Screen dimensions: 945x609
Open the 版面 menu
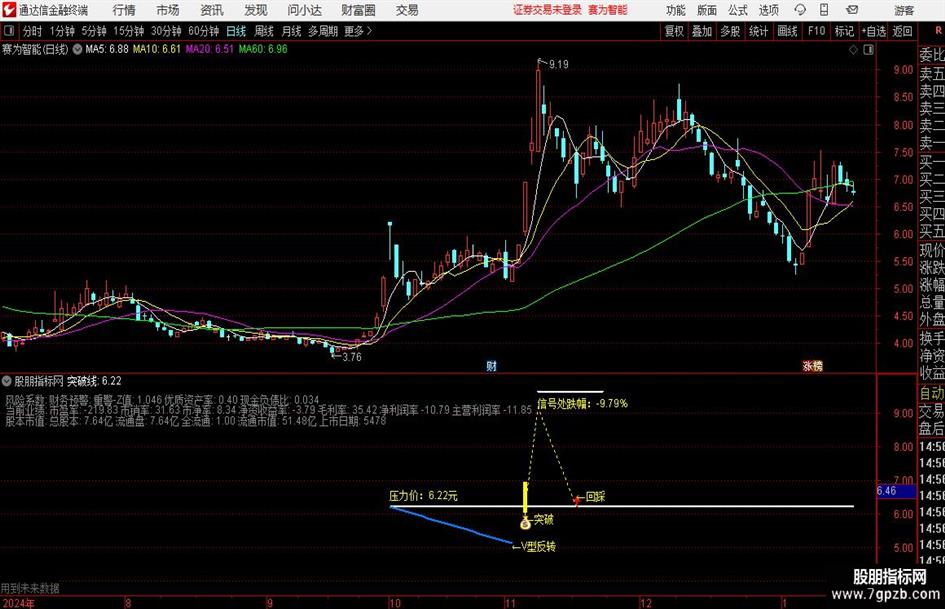click(x=706, y=10)
